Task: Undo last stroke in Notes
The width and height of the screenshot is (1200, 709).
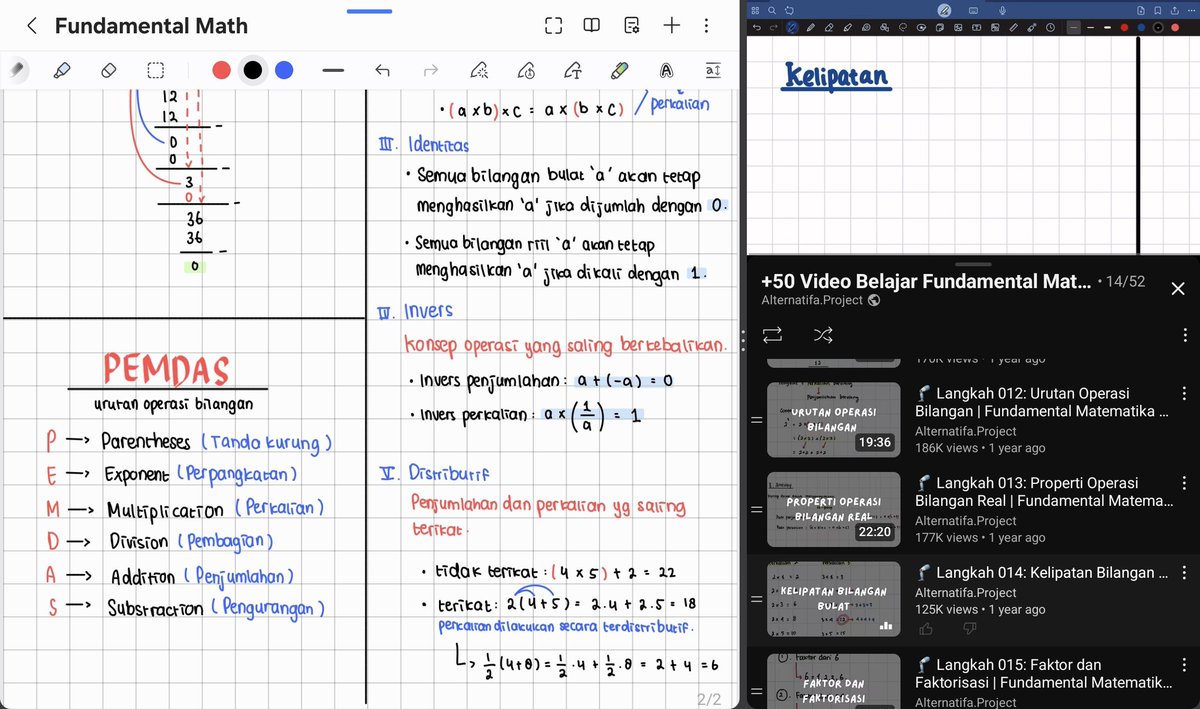Action: [x=382, y=70]
